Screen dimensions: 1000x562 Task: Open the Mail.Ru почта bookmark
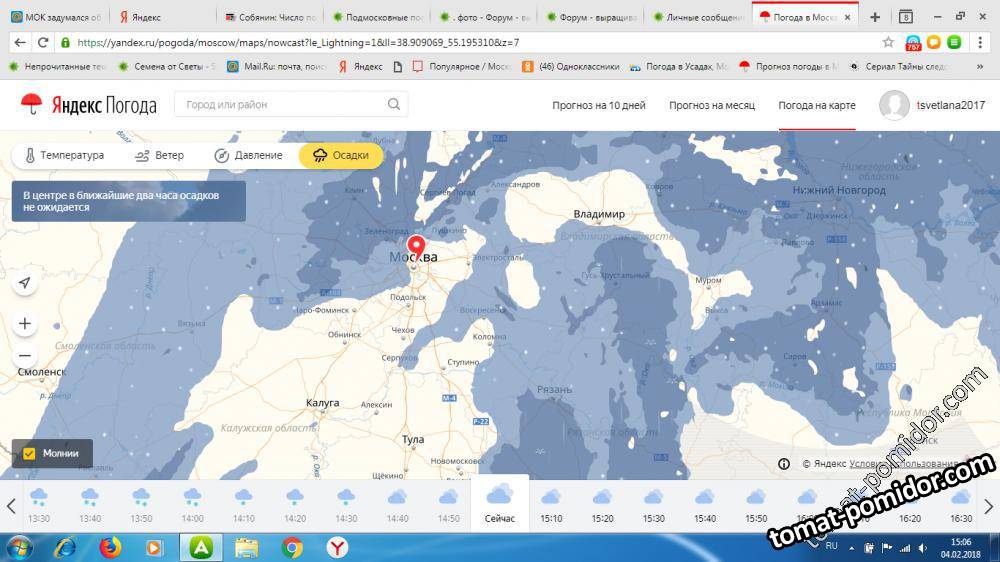point(276,66)
